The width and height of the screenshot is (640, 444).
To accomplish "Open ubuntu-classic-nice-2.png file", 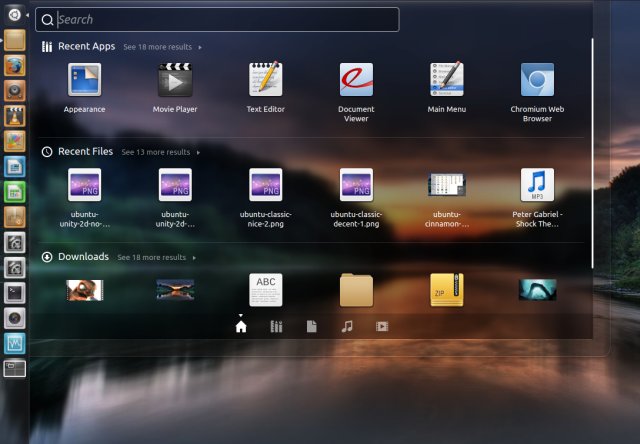I will [266, 185].
